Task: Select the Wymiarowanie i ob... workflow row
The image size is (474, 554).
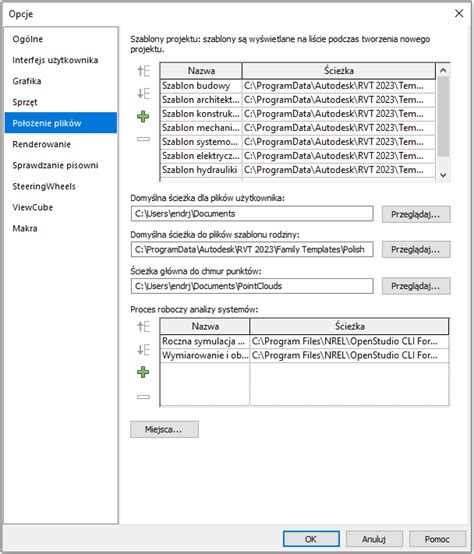Action: click(304, 355)
